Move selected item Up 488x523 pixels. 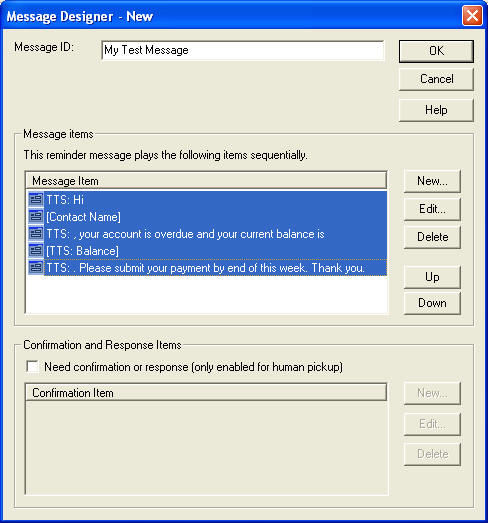point(432,277)
